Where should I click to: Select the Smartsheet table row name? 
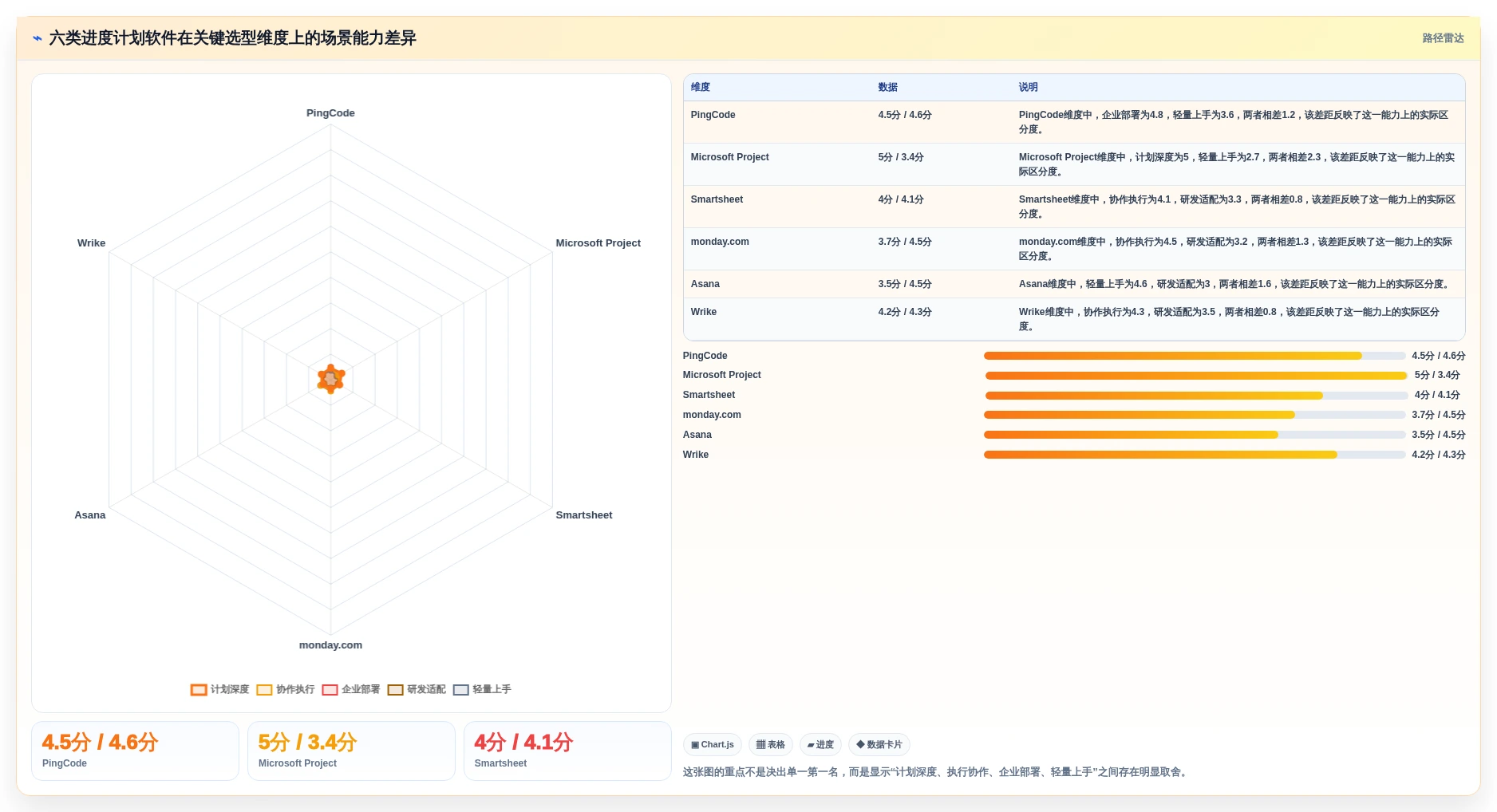tap(717, 199)
